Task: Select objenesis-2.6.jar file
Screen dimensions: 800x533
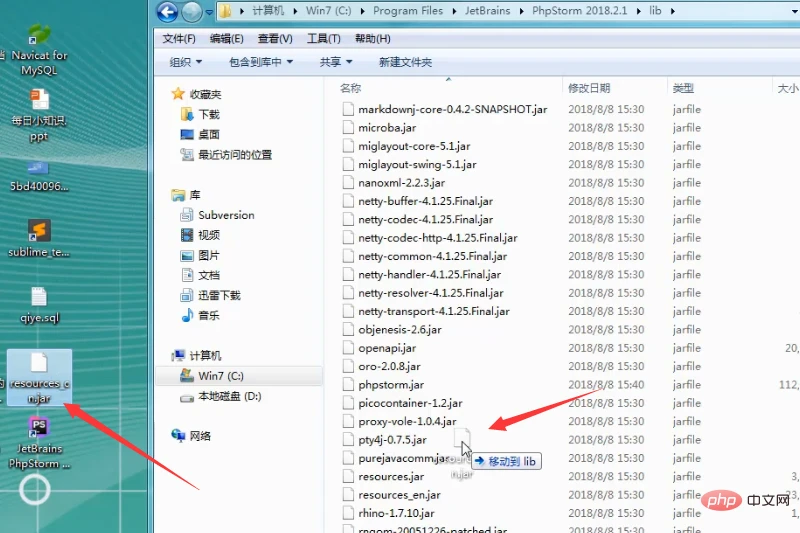Action: point(392,330)
